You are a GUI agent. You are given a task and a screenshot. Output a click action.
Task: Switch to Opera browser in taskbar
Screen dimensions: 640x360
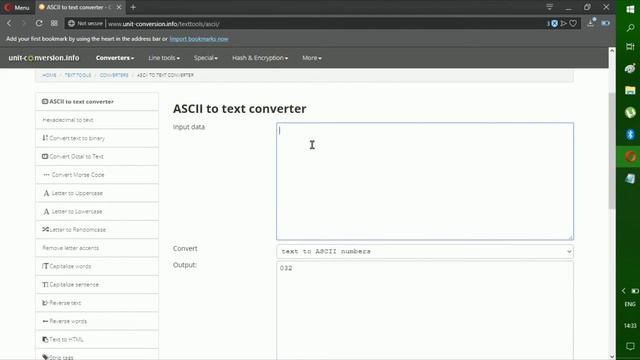click(630, 156)
